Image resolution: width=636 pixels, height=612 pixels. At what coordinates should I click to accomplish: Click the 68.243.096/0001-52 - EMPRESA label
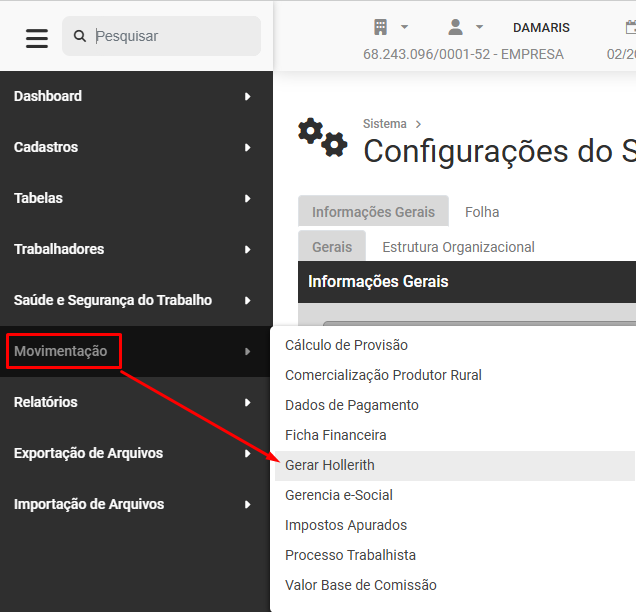(x=463, y=54)
